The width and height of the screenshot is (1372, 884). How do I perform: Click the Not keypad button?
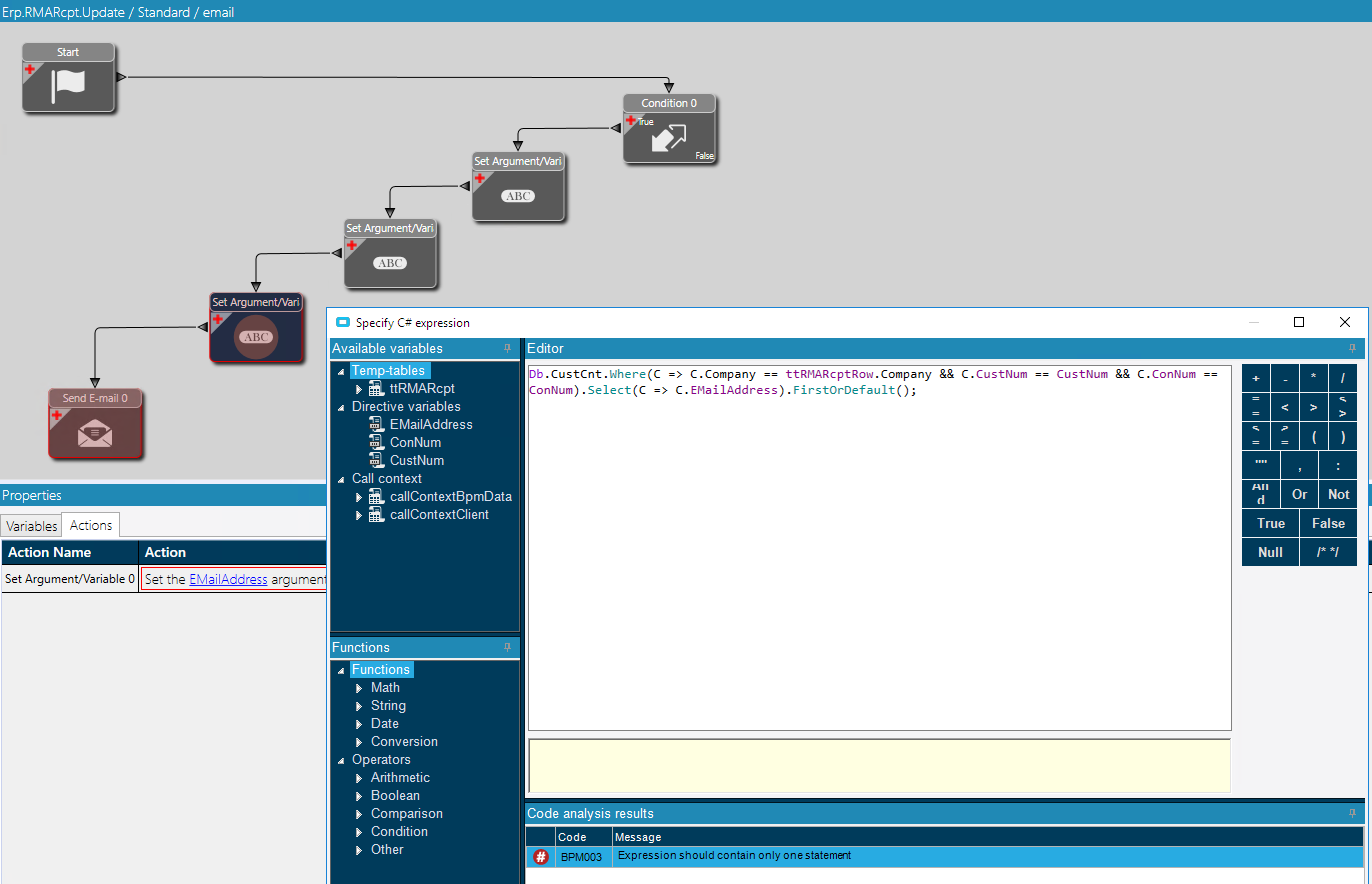(1338, 494)
